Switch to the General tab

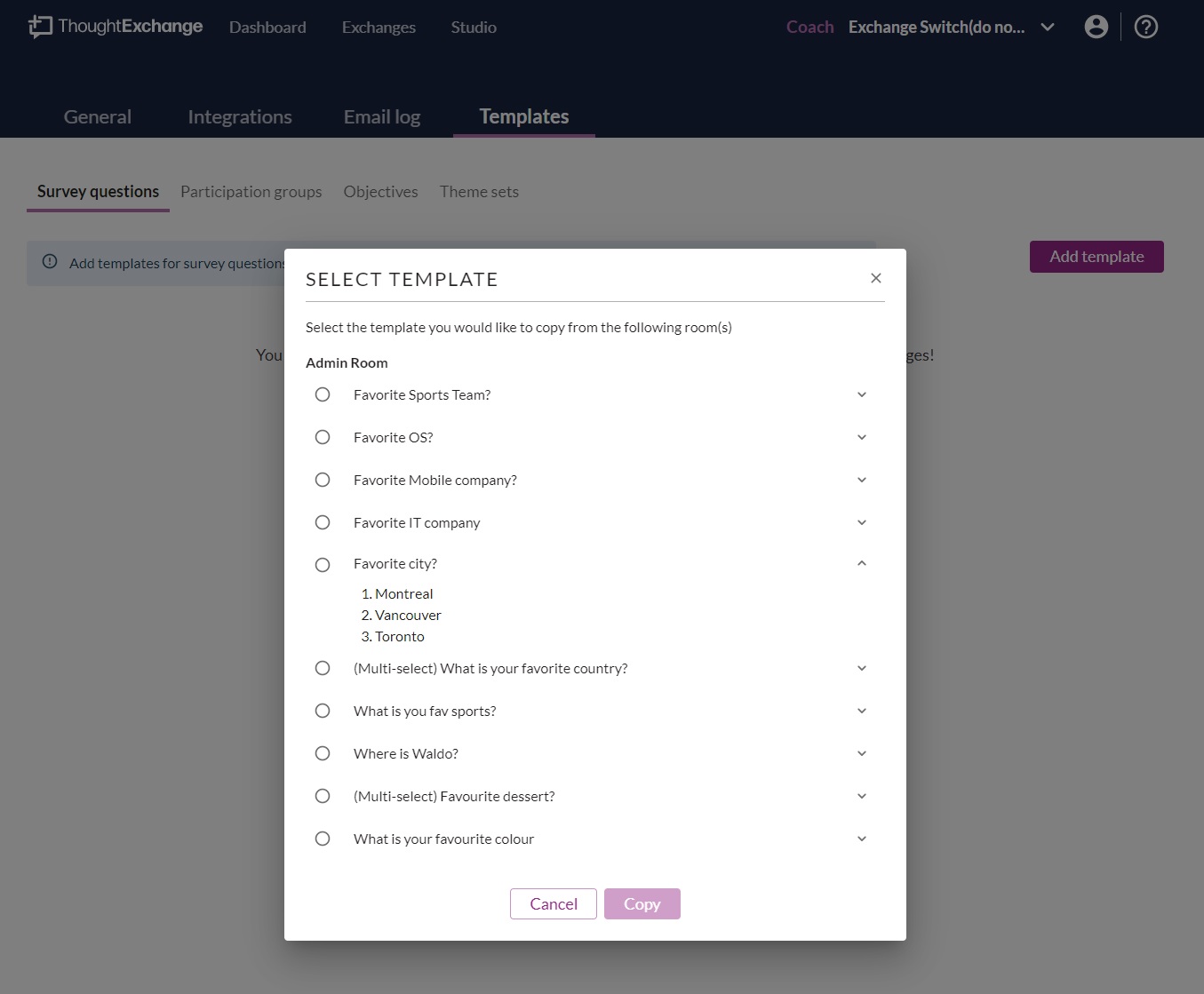coord(98,116)
